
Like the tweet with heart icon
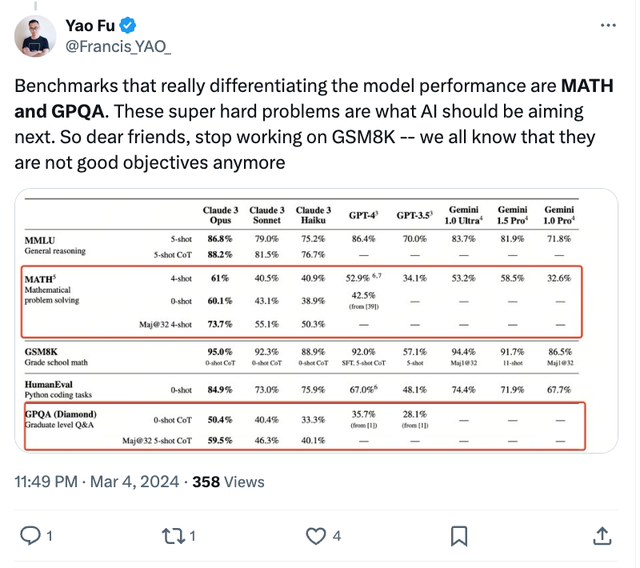click(316, 536)
